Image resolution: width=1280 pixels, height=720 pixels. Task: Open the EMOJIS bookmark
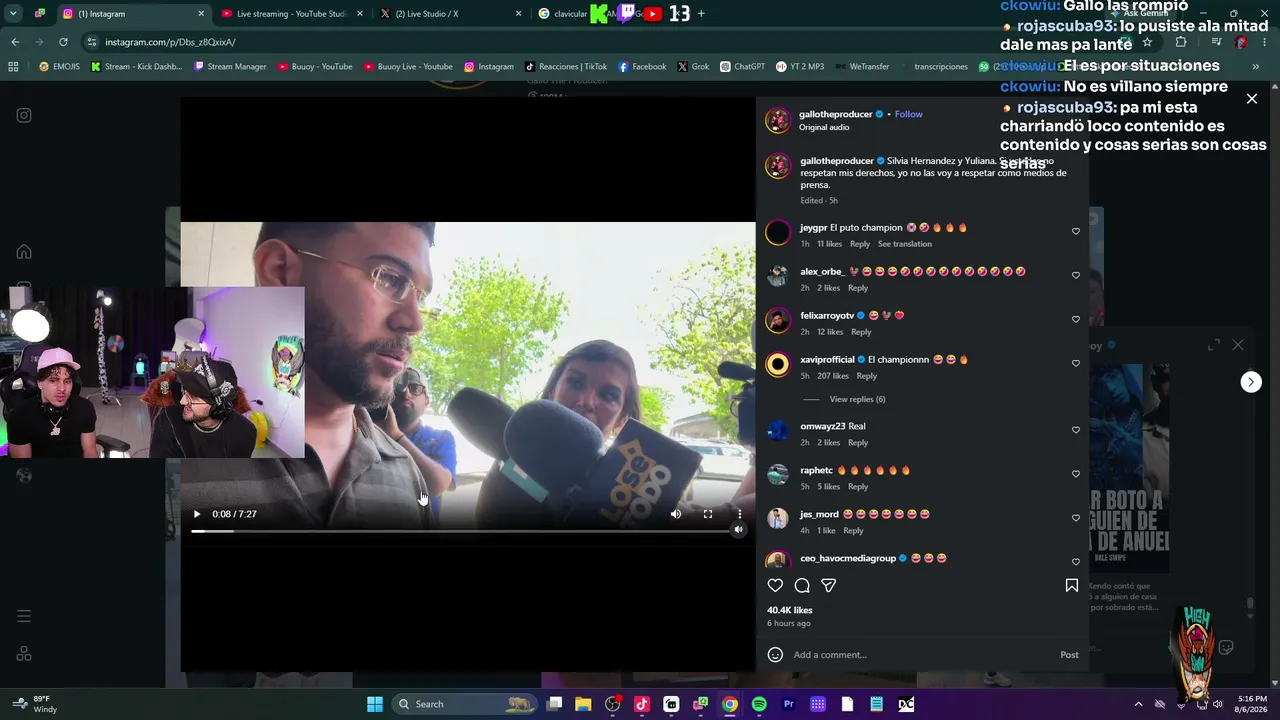pos(60,67)
